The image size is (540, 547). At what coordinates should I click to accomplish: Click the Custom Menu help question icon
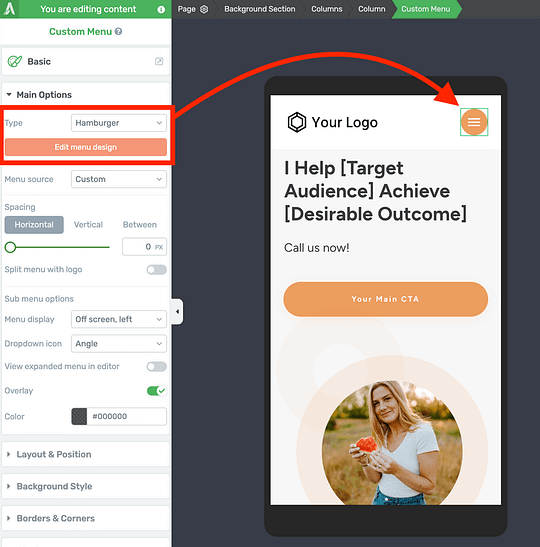(119, 31)
